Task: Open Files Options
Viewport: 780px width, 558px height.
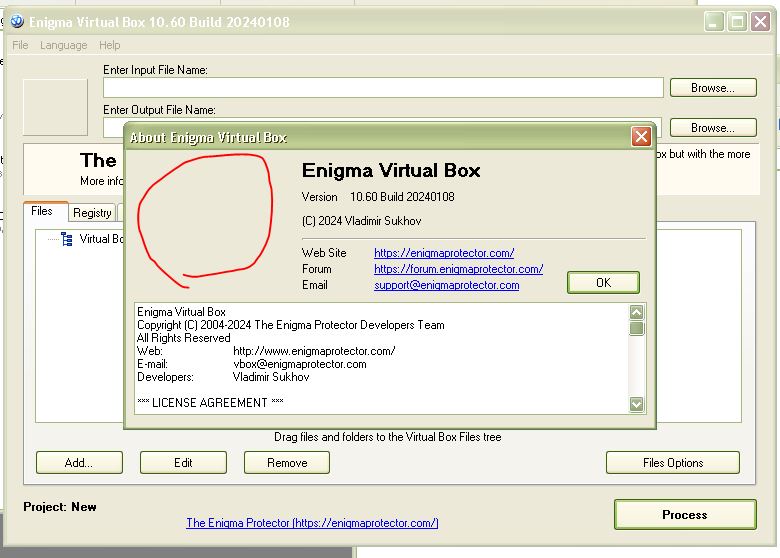Action: pyautogui.click(x=673, y=463)
